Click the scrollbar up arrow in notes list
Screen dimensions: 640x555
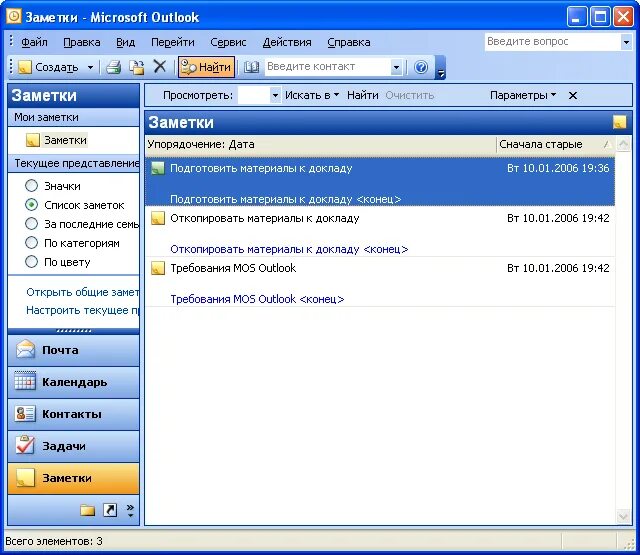point(623,144)
